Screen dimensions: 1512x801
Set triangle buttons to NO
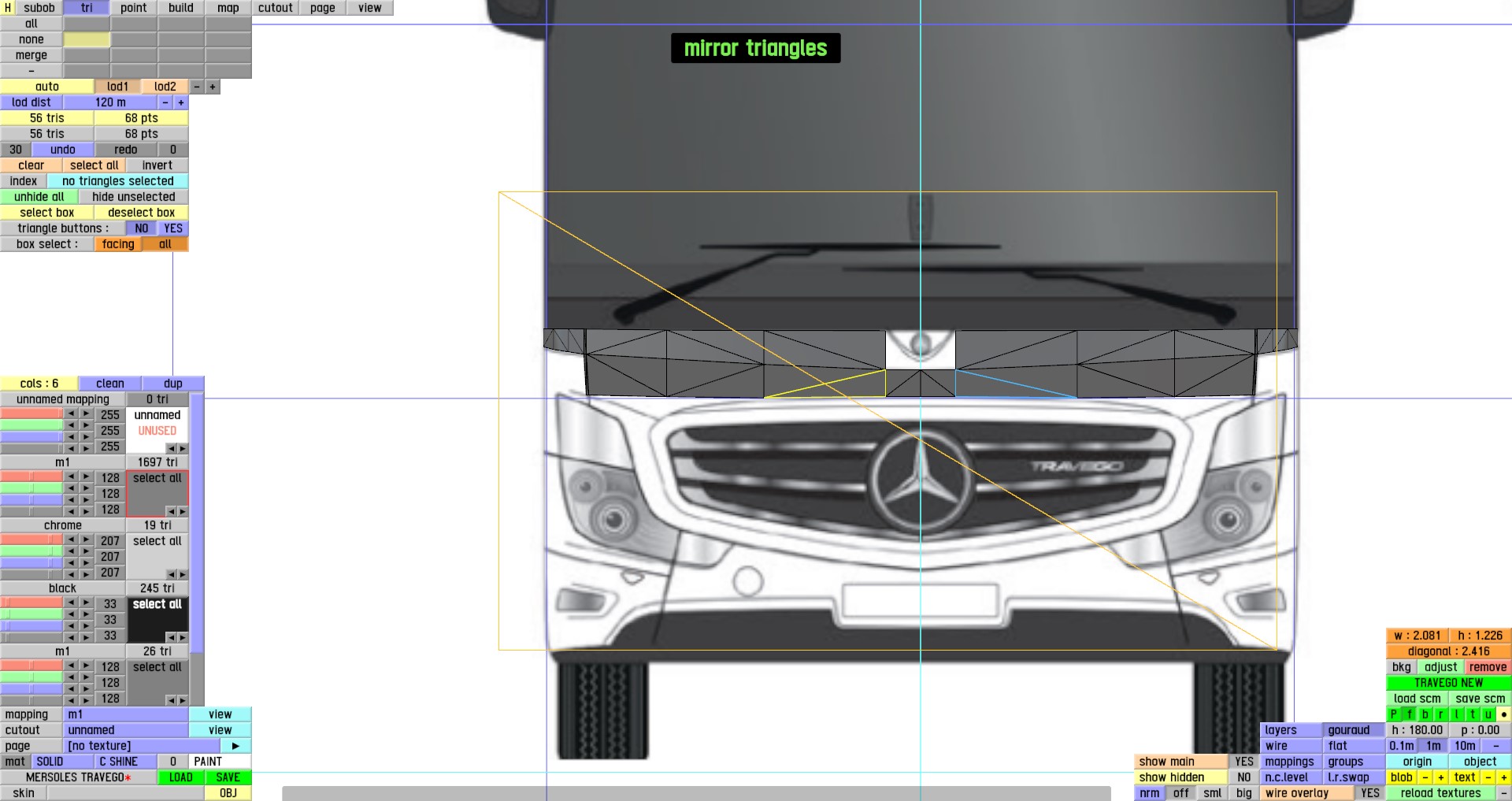click(x=142, y=228)
